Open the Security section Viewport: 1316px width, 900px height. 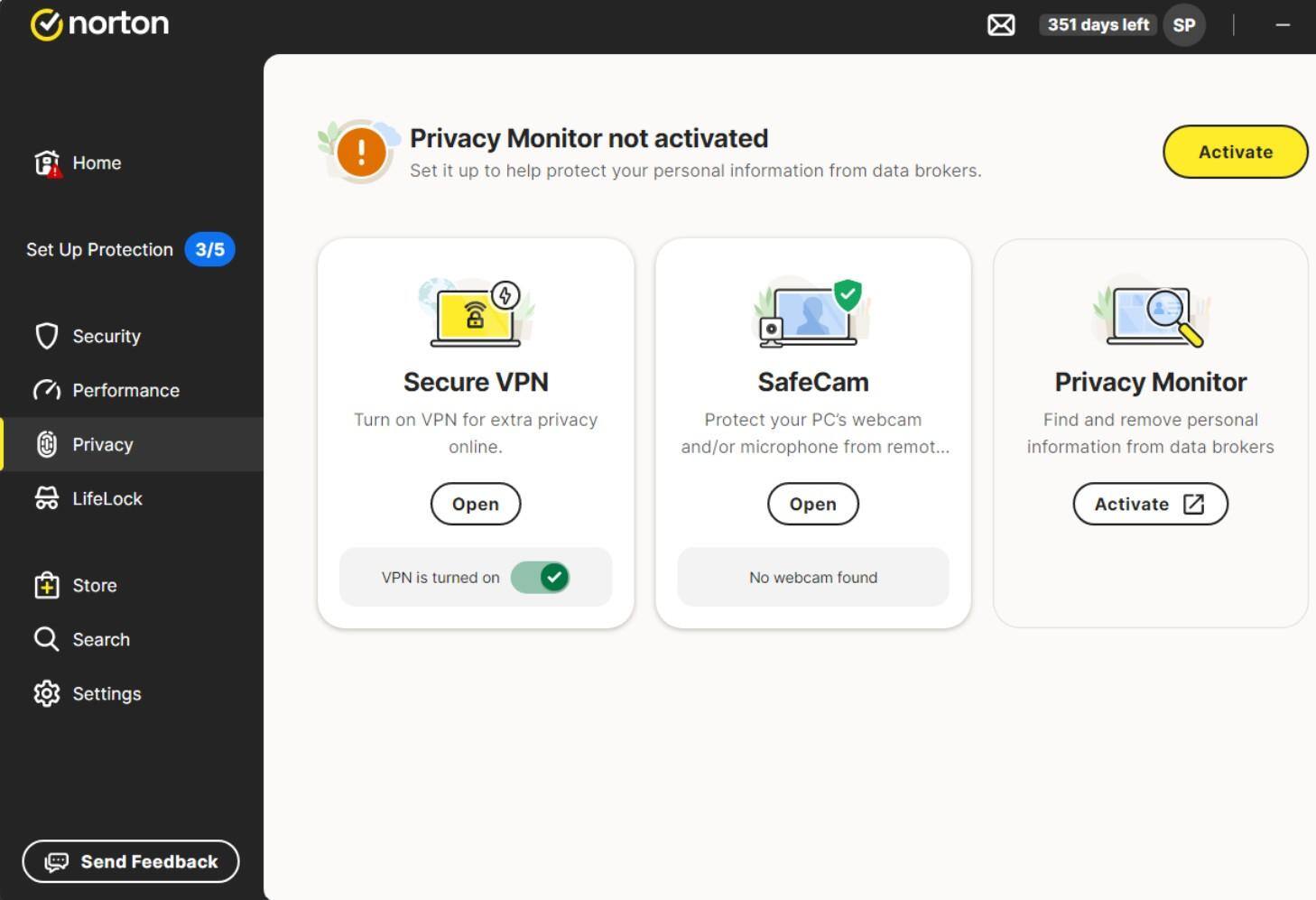(106, 337)
